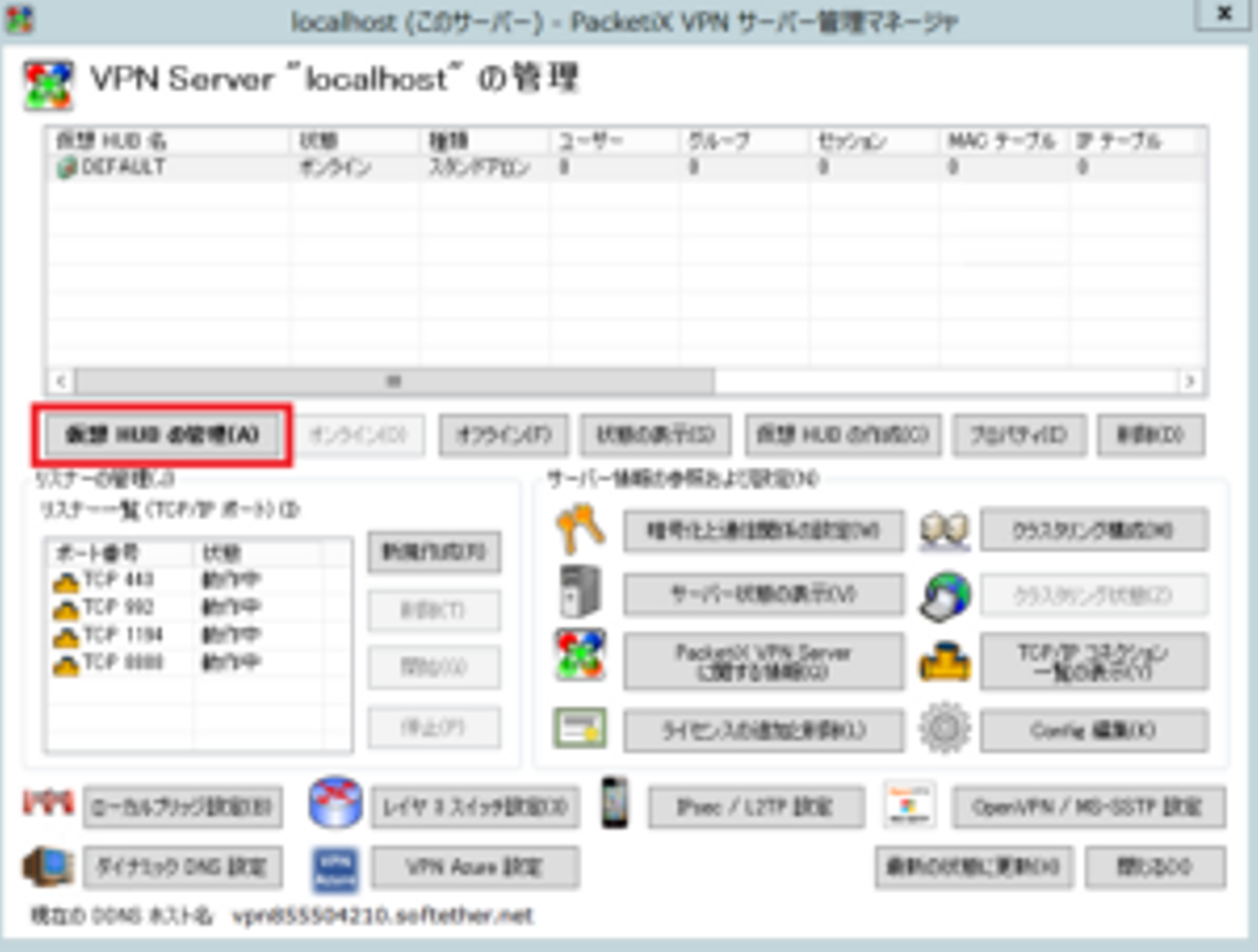Click the スタンドアロン type cell of DEFAULT hub

point(479,167)
